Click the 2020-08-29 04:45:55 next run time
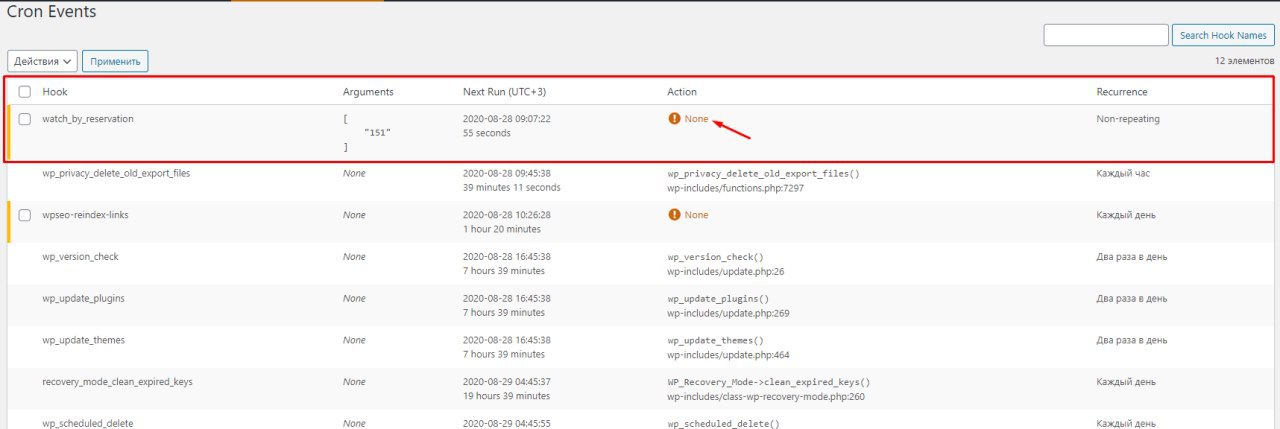Image resolution: width=1280 pixels, height=429 pixels. (507, 424)
